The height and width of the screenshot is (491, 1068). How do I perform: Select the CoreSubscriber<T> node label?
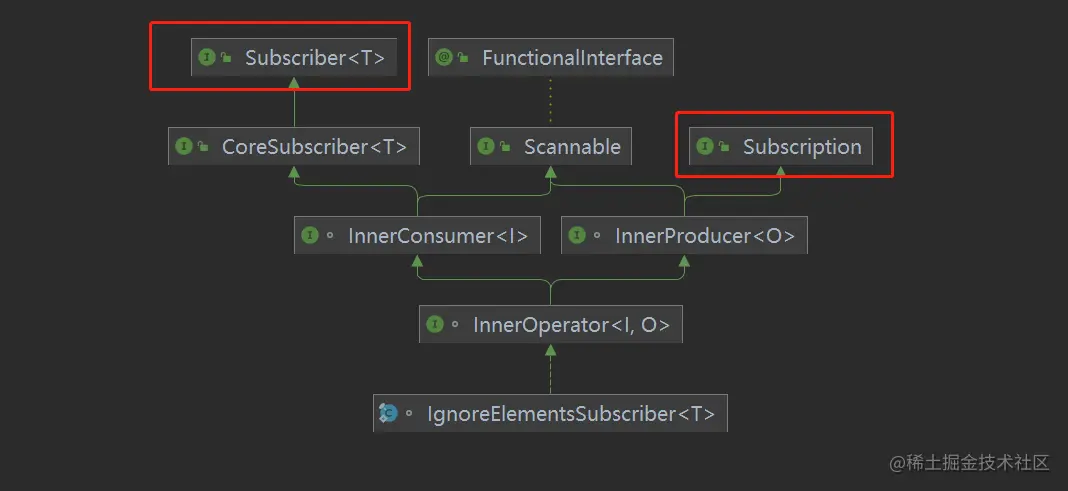314,147
